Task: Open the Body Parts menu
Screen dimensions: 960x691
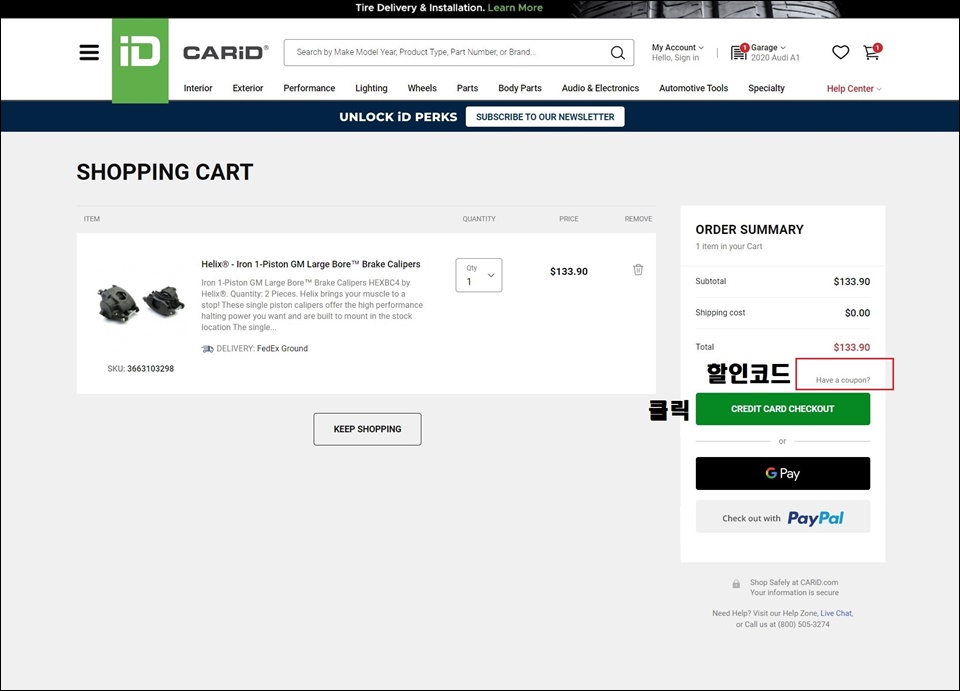Action: click(x=520, y=88)
